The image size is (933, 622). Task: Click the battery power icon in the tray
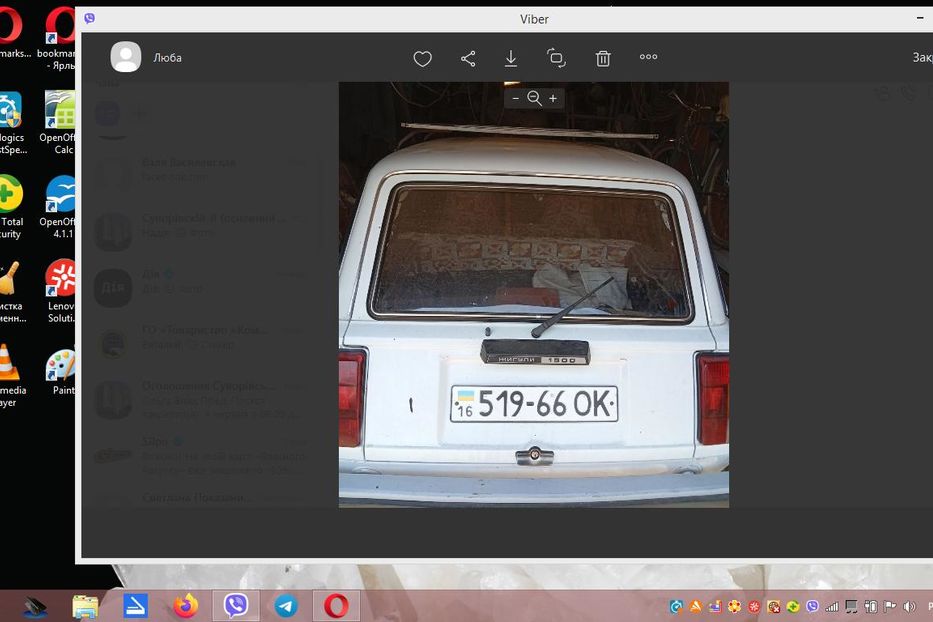(870, 607)
